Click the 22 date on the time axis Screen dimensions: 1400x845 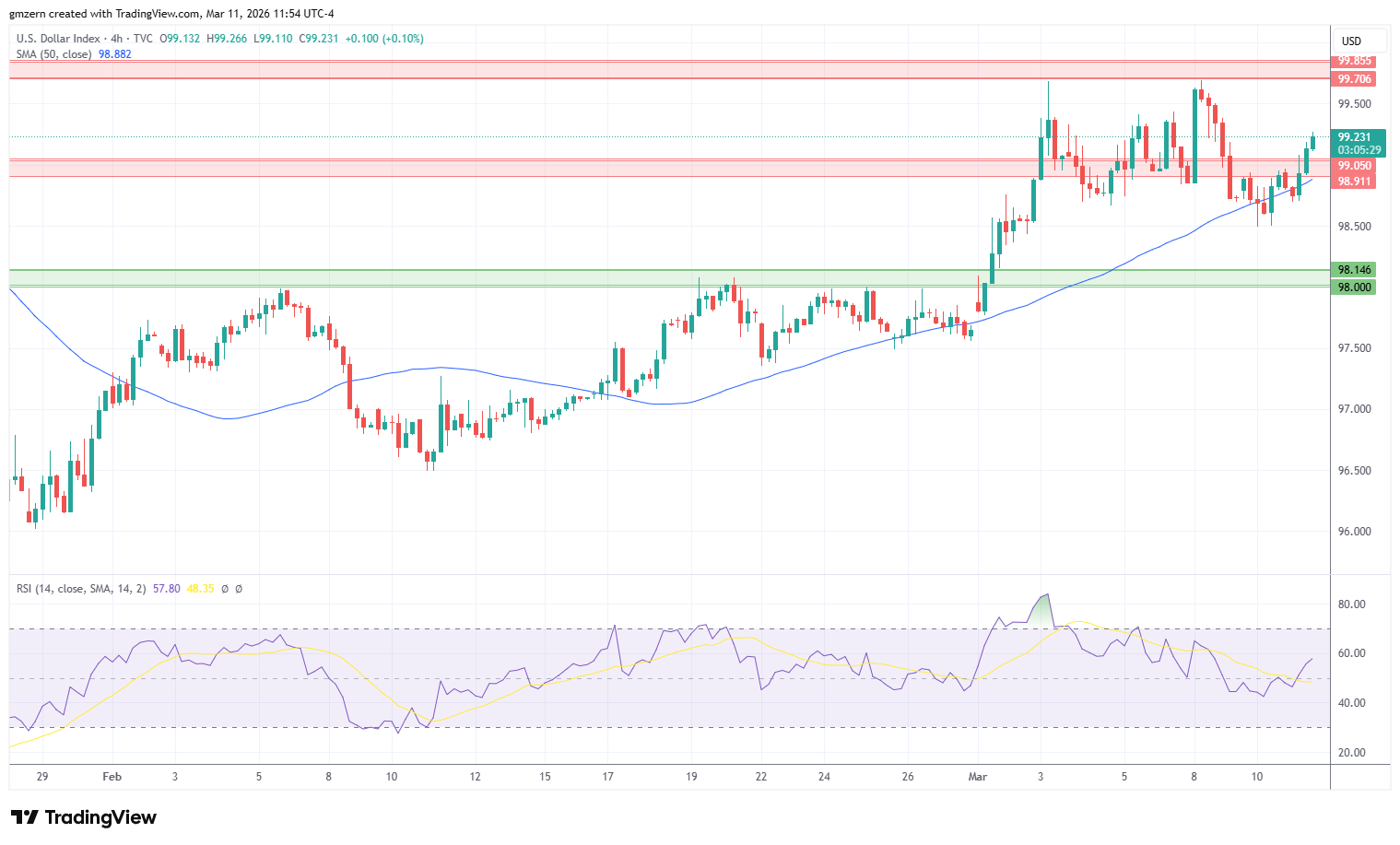coord(761,777)
